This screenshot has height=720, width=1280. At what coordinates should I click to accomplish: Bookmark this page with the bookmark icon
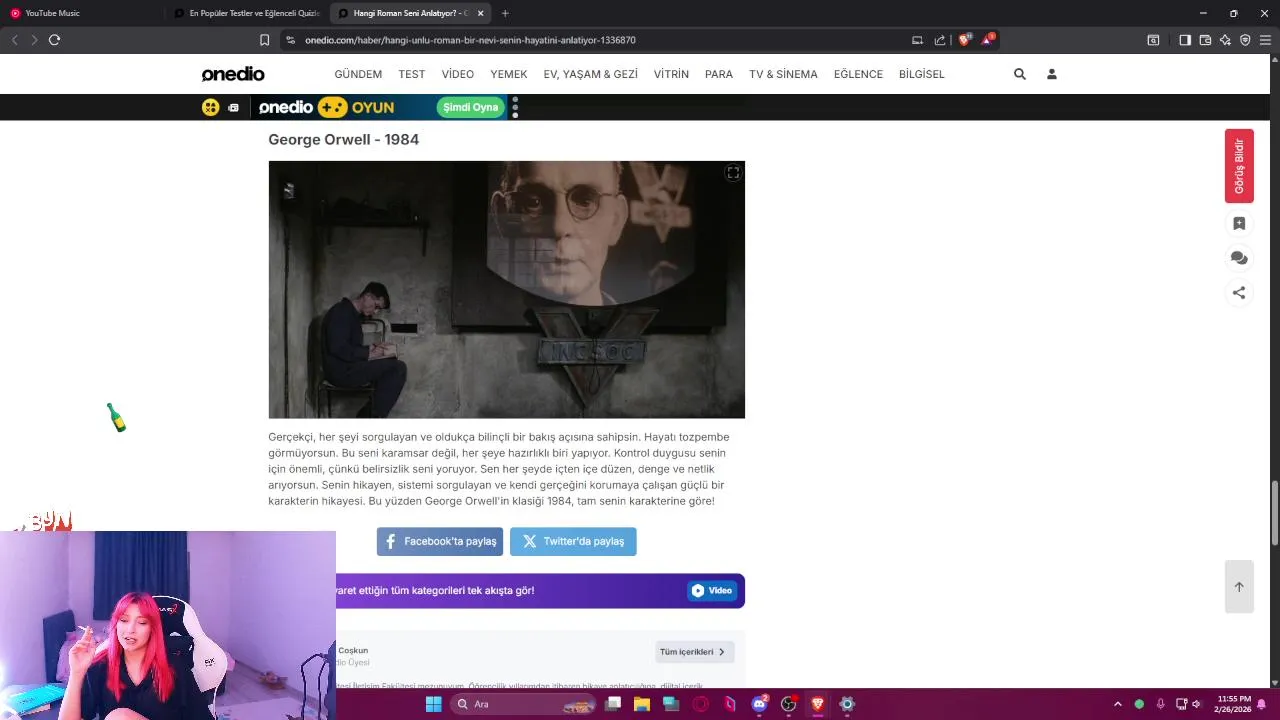pyautogui.click(x=264, y=40)
